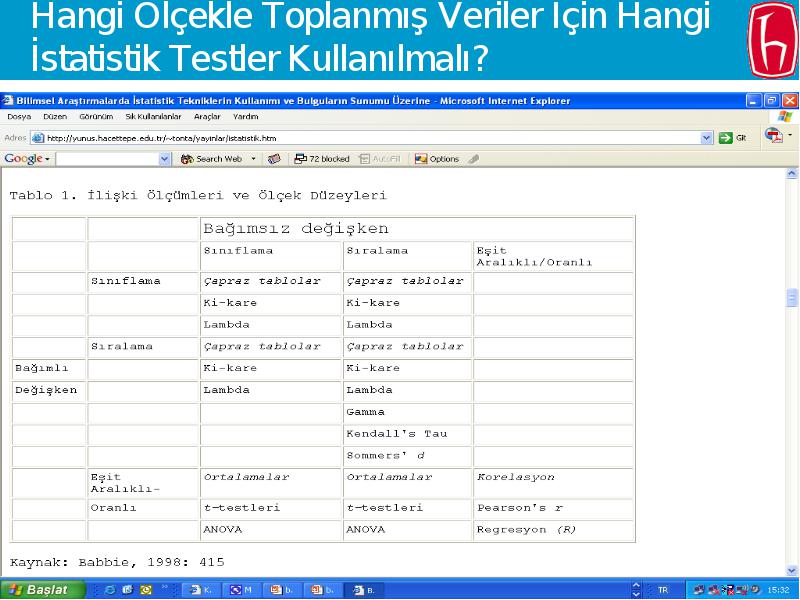Click the vertical scrollbar thumb
This screenshot has height=600, width=800.
(791, 298)
